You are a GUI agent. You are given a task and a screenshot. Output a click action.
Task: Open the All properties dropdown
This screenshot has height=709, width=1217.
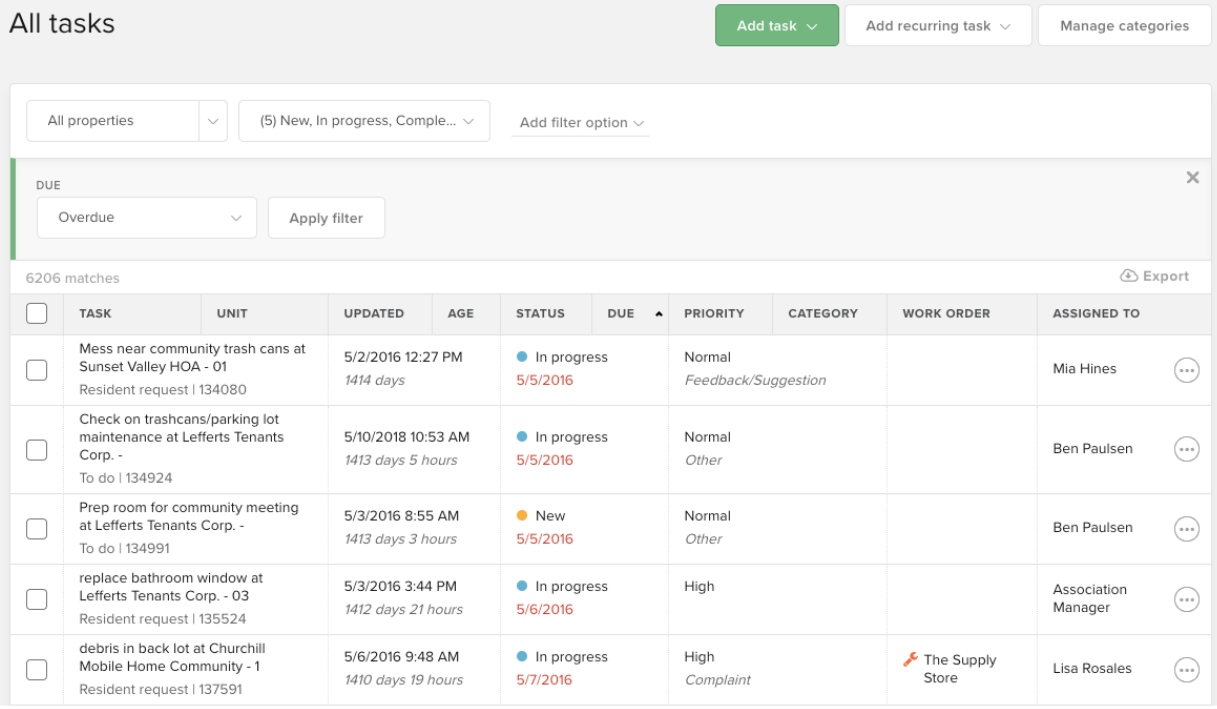click(126, 120)
